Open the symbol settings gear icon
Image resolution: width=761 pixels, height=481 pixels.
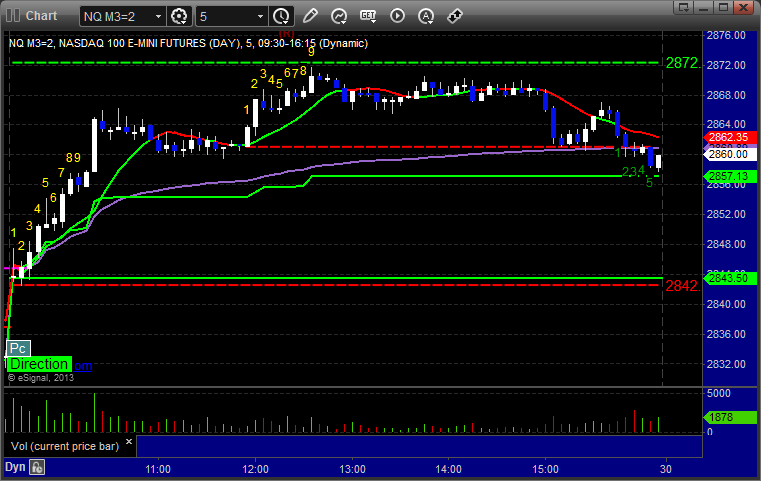[179, 17]
